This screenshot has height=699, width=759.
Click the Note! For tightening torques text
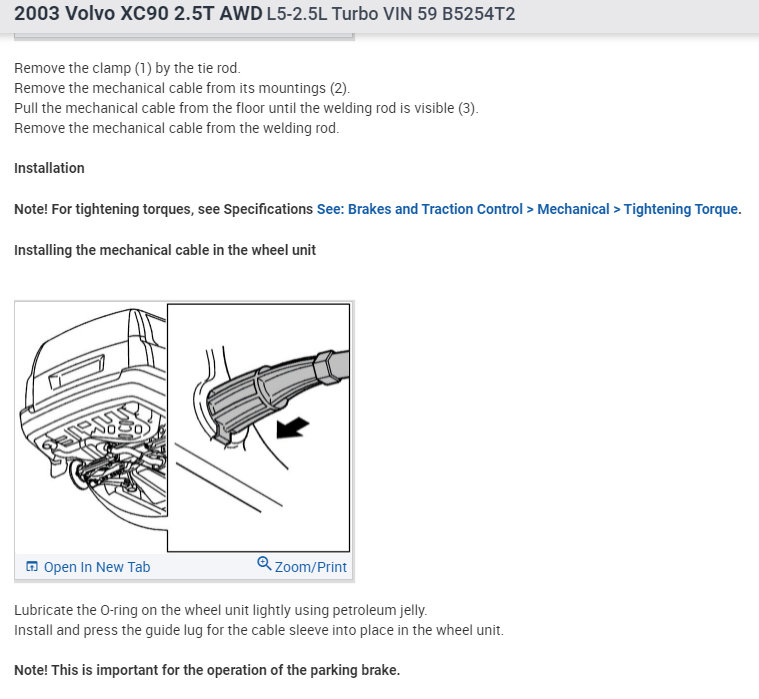pyautogui.click(x=164, y=209)
